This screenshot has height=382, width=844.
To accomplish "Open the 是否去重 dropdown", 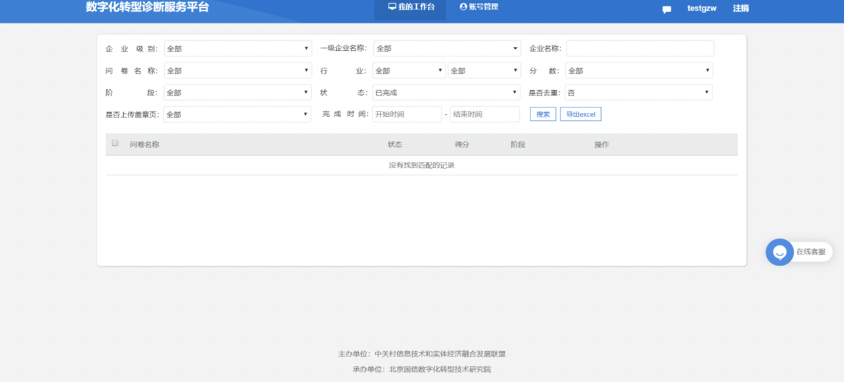I will click(639, 93).
